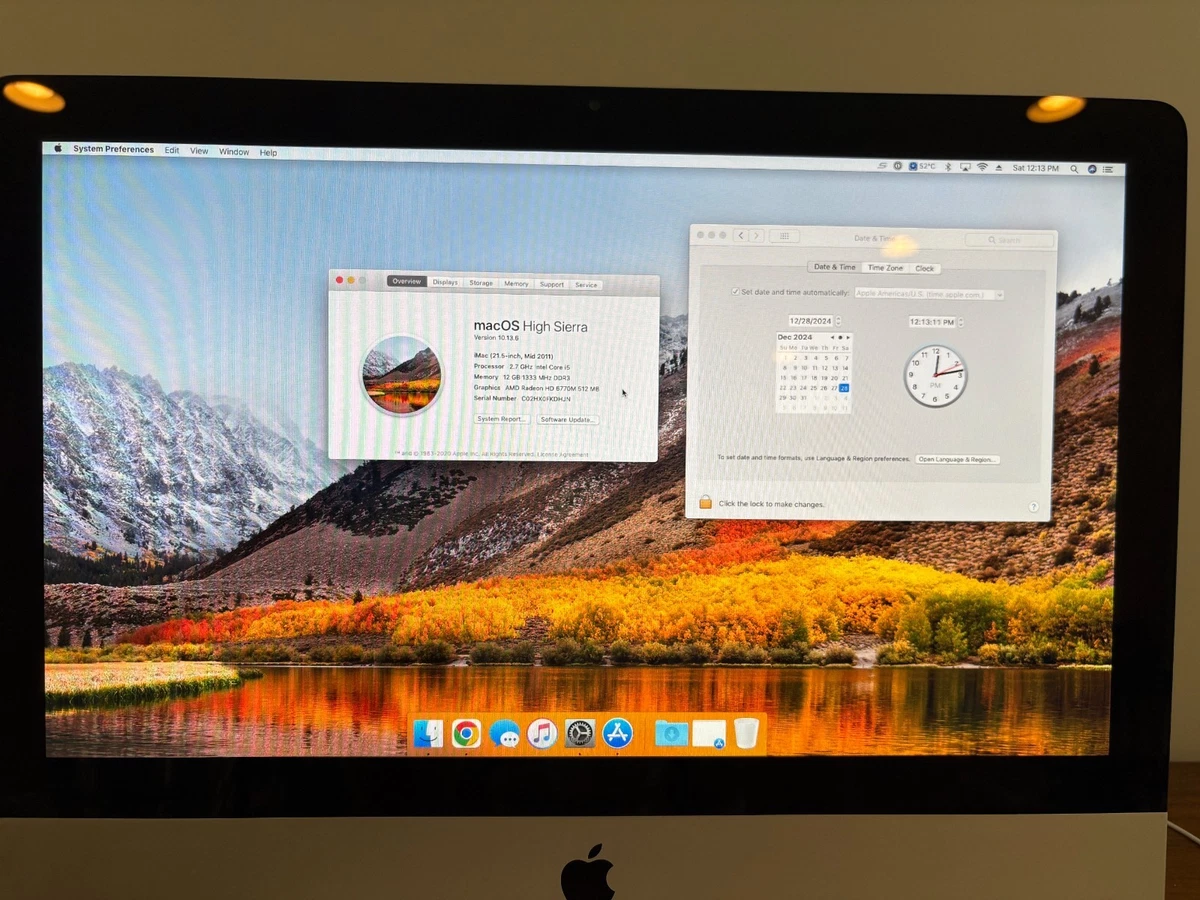
Task: Click the lock to make changes
Action: pyautogui.click(x=705, y=502)
